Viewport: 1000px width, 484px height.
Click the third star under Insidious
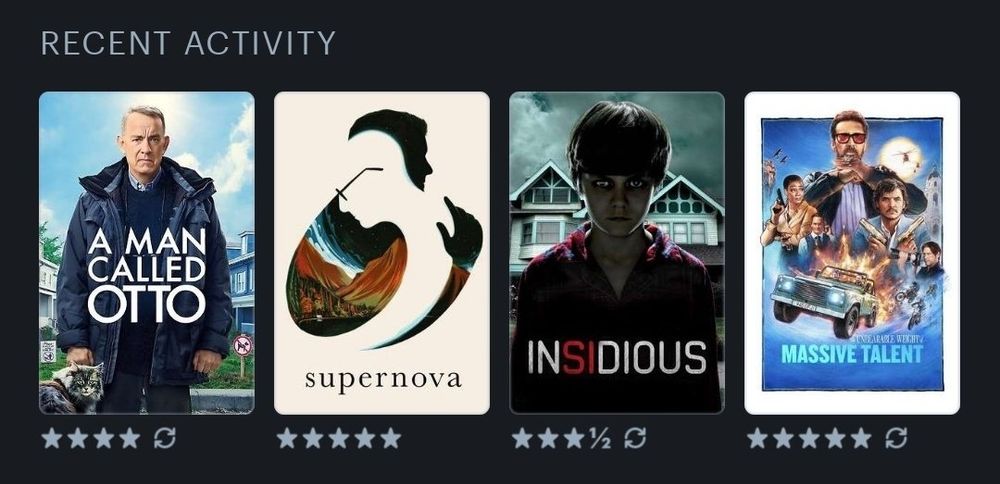tap(573, 438)
